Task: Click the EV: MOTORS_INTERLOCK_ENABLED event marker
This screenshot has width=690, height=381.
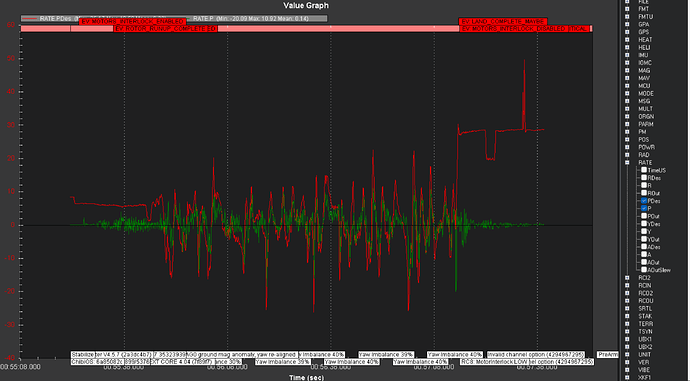Action: tap(132, 22)
